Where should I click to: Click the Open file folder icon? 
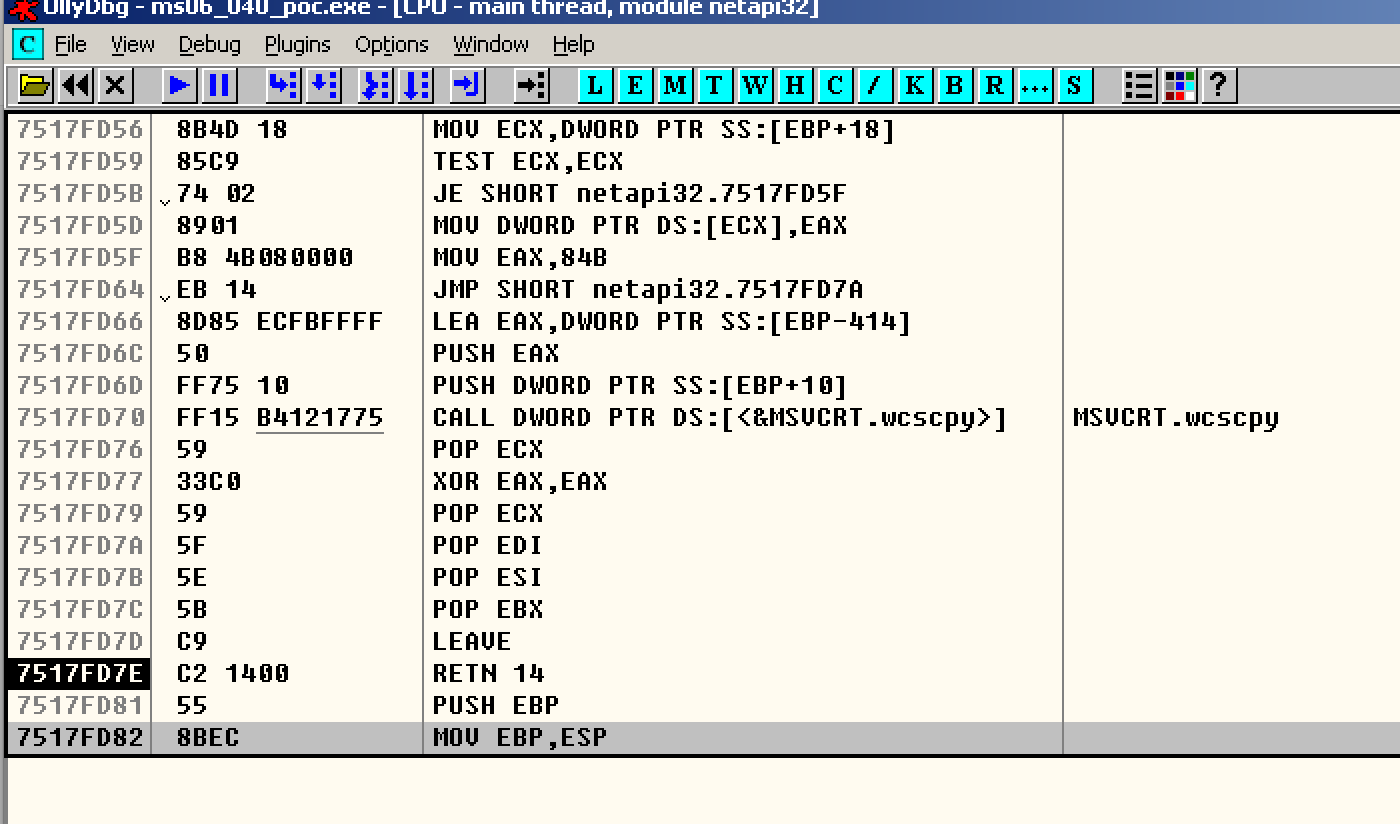pyautogui.click(x=35, y=85)
